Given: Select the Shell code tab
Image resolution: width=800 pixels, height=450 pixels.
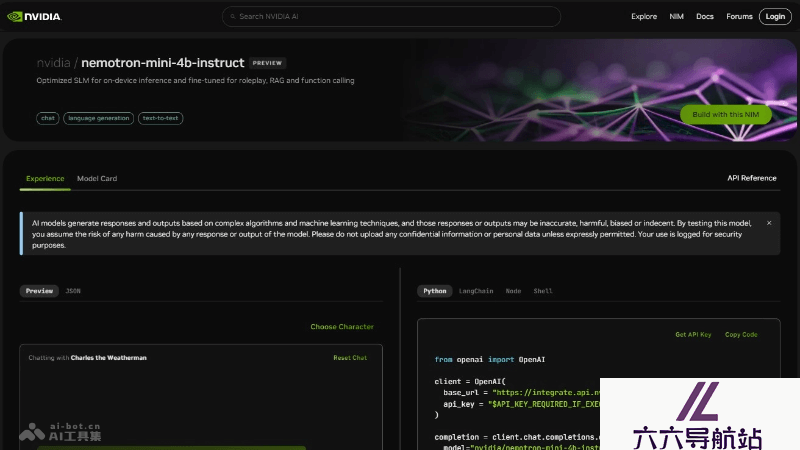Looking at the screenshot, I should tap(543, 291).
